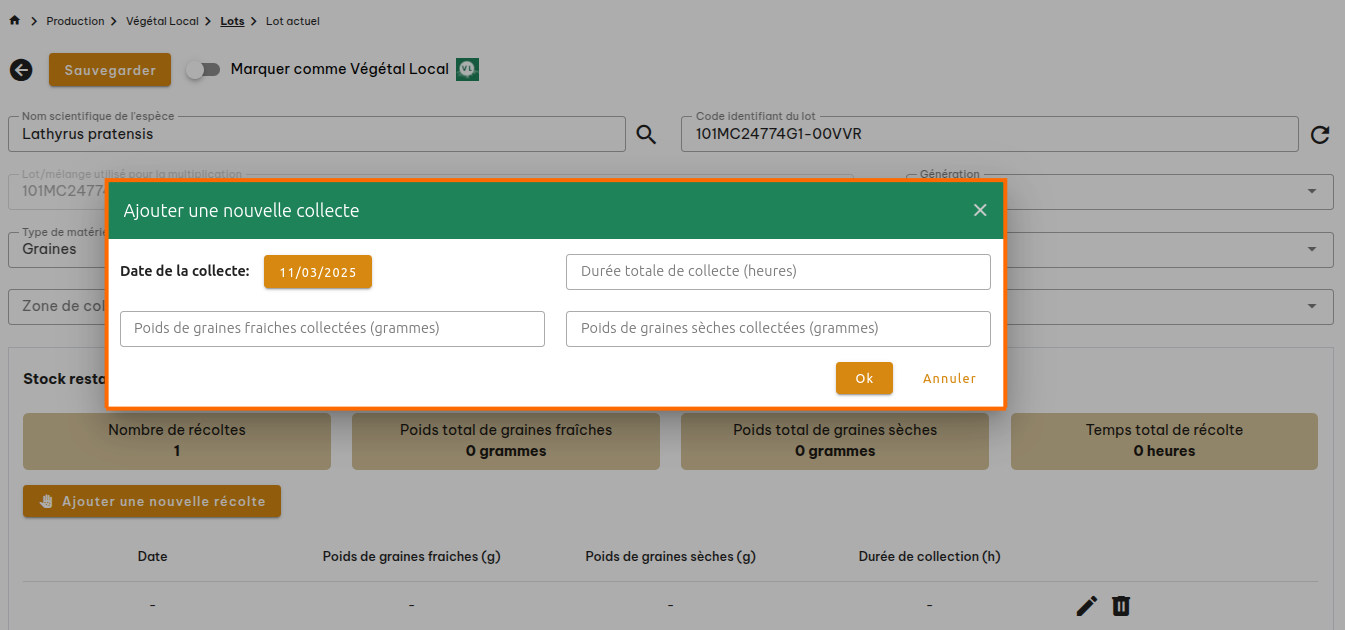Toggle the Marquer comme Végétal Local switch
1345x630 pixels.
[x=203, y=70]
